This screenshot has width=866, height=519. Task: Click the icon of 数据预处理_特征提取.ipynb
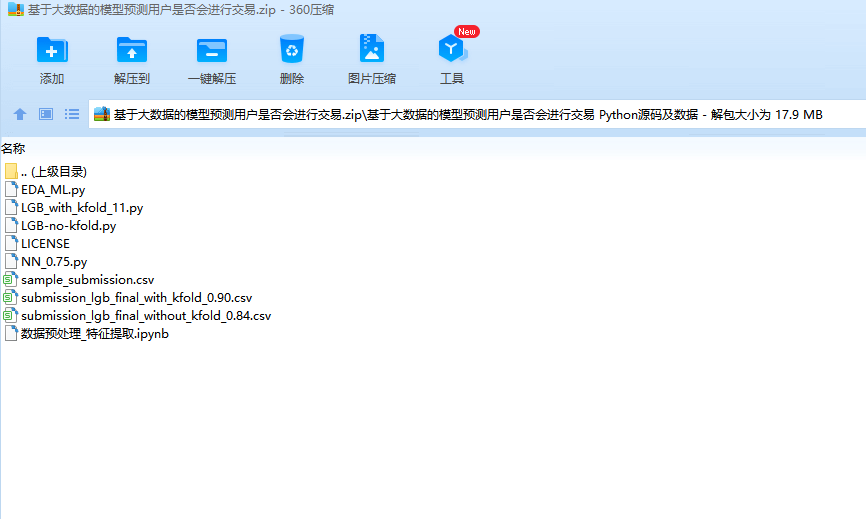click(11, 333)
